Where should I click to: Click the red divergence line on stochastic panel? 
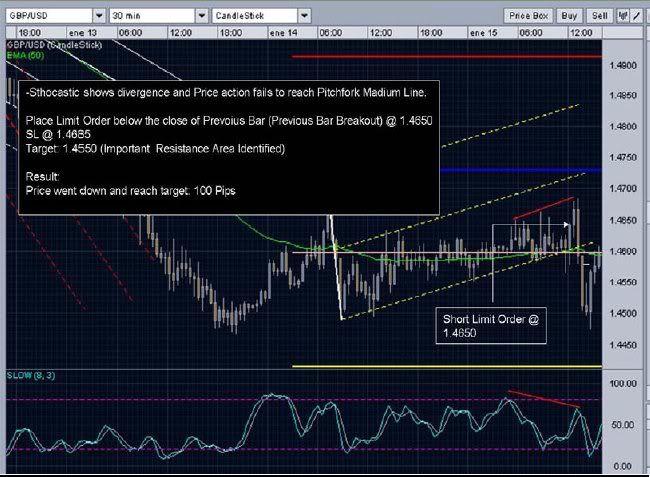[543, 398]
